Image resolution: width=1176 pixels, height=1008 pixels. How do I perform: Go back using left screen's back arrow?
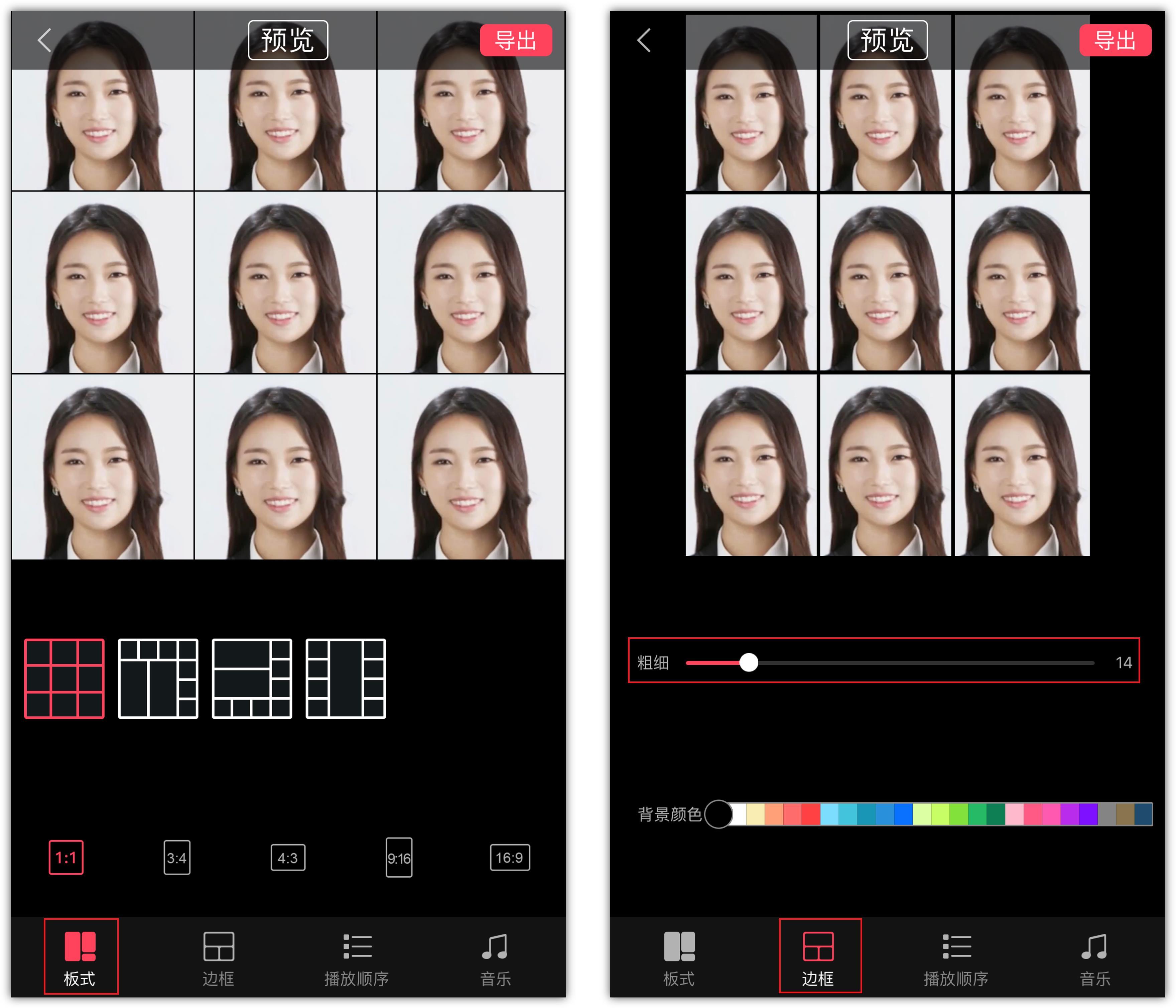[x=44, y=40]
